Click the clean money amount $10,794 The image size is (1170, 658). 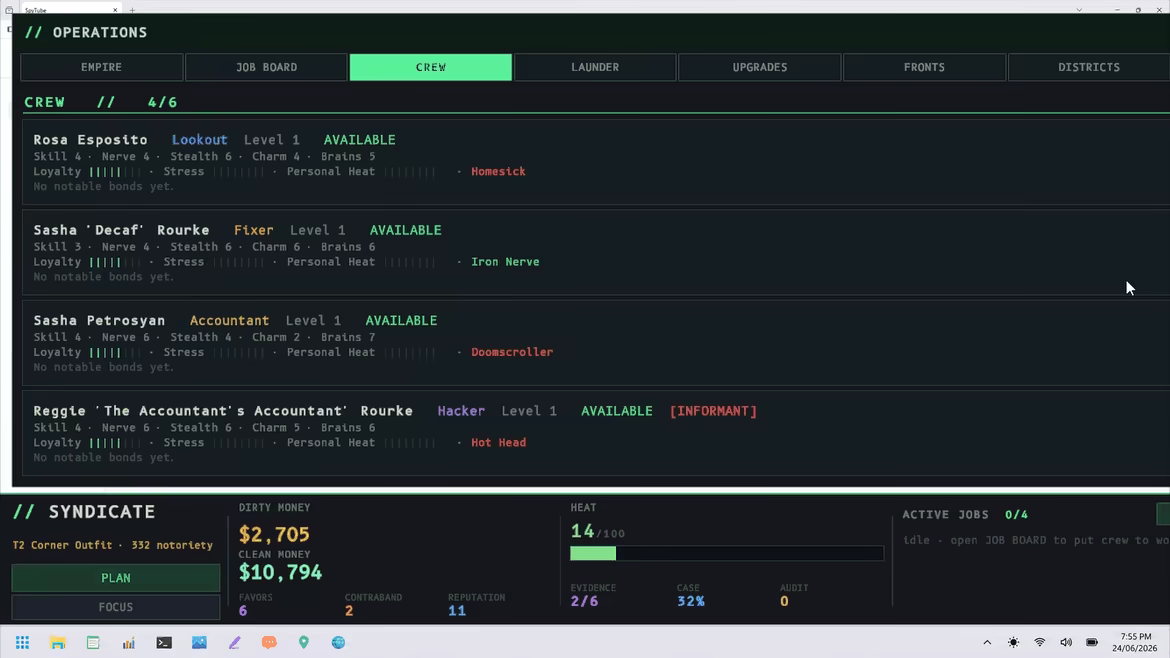(281, 572)
